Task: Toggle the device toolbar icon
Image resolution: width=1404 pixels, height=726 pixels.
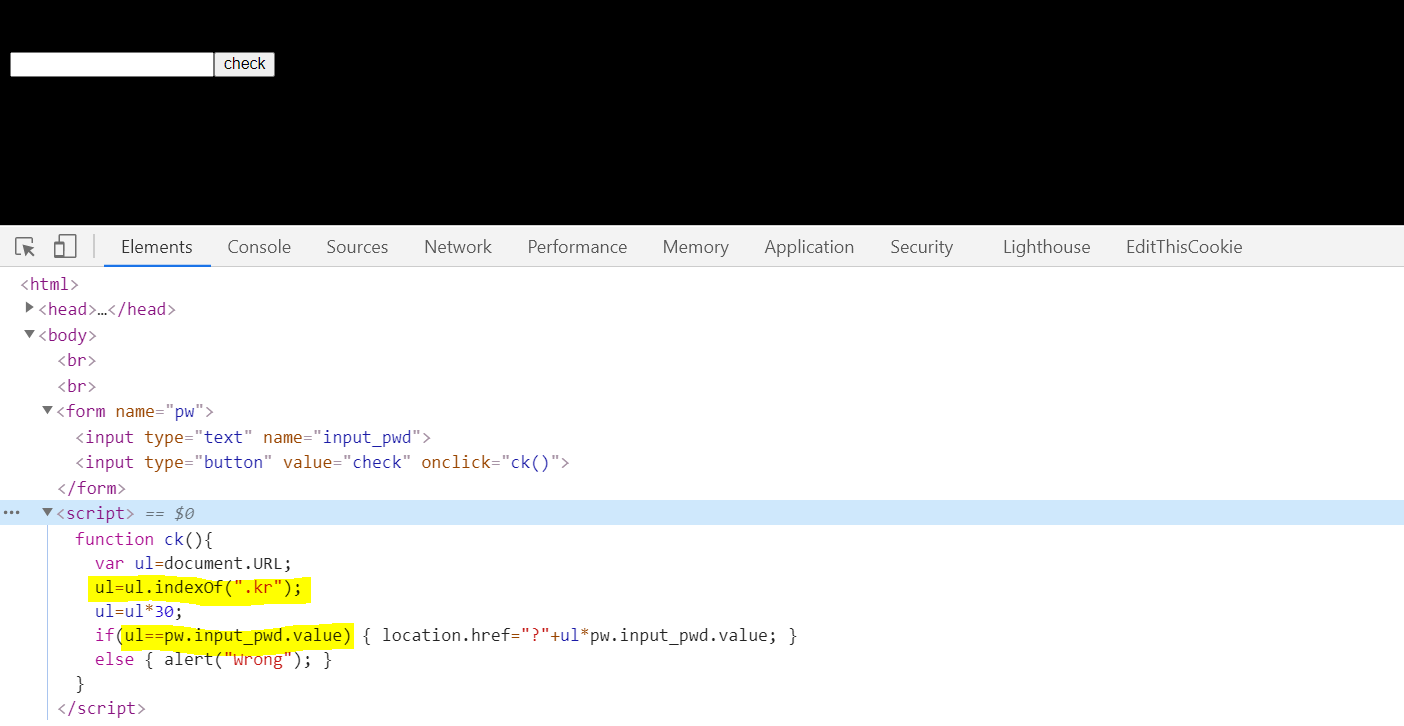Action: coord(65,247)
